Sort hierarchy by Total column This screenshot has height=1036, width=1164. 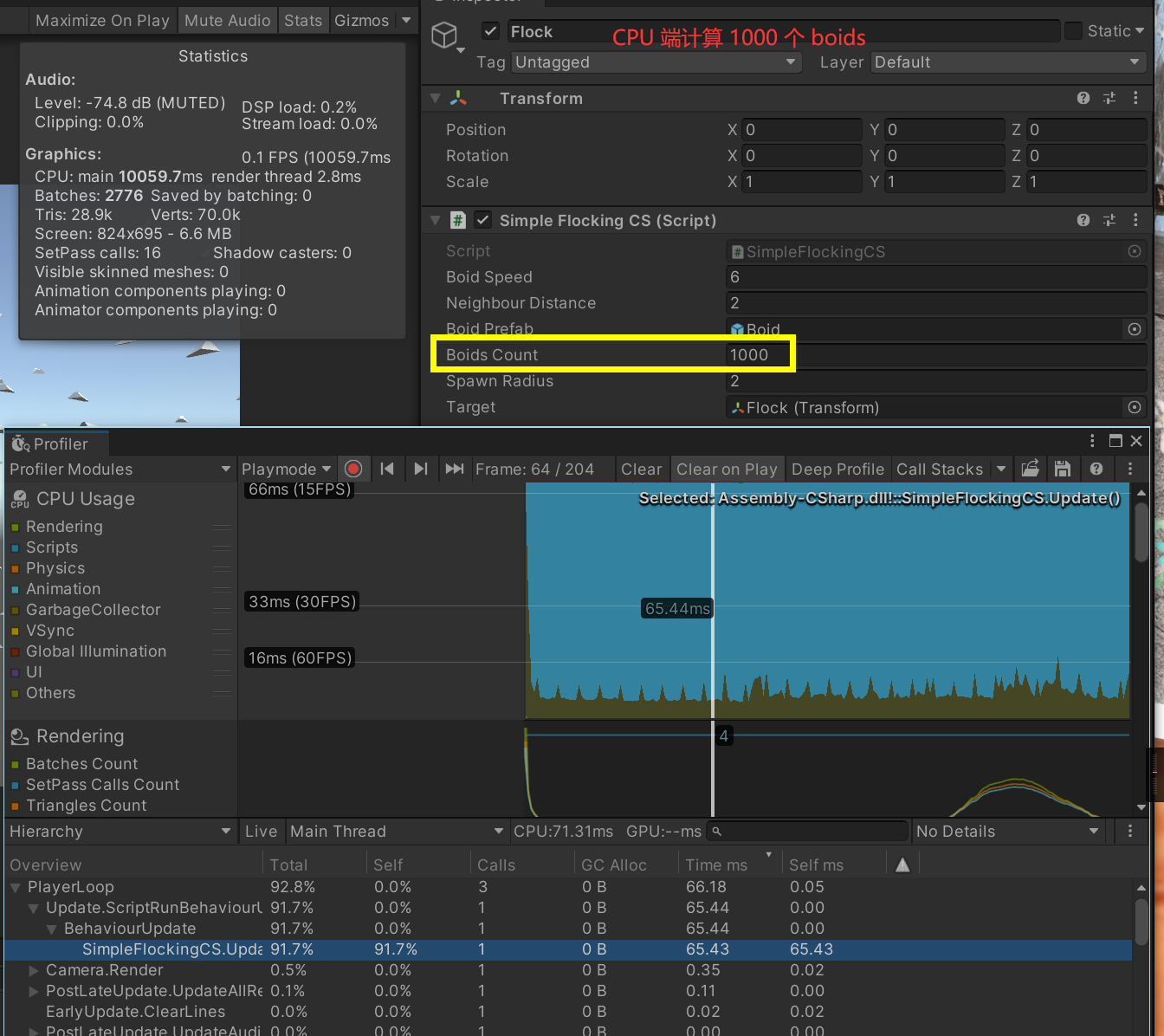(x=314, y=864)
